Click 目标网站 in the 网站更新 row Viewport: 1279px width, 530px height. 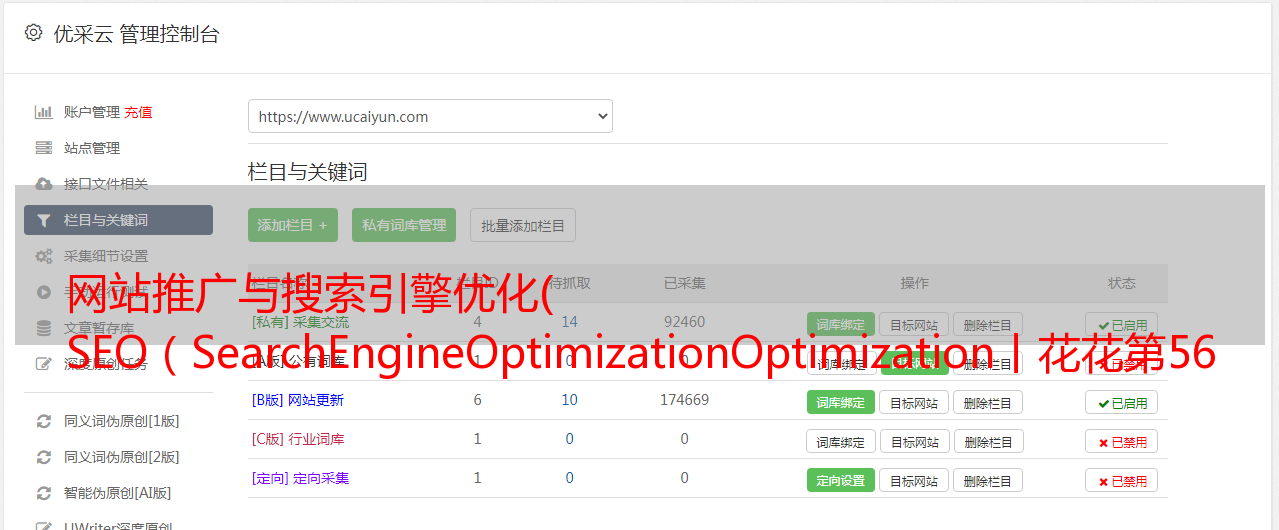914,402
